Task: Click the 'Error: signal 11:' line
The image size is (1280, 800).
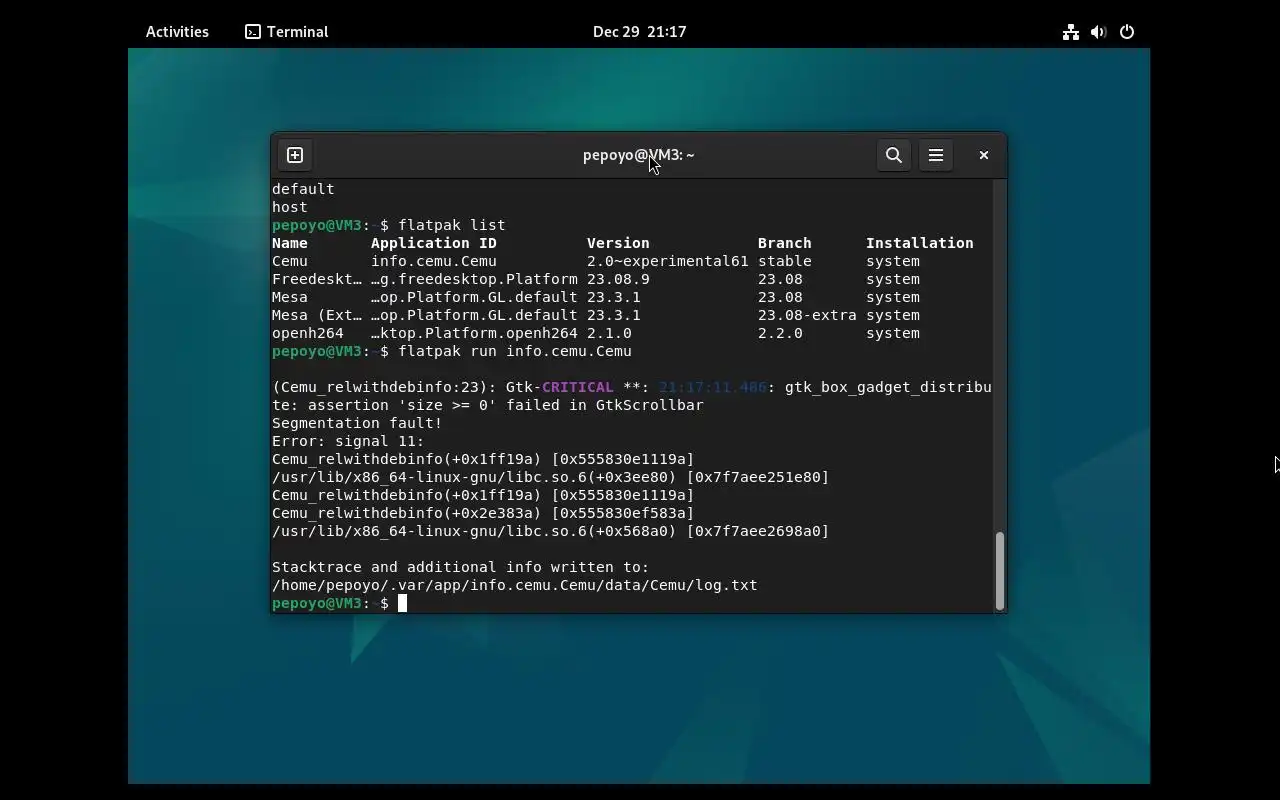Action: pyautogui.click(x=348, y=441)
